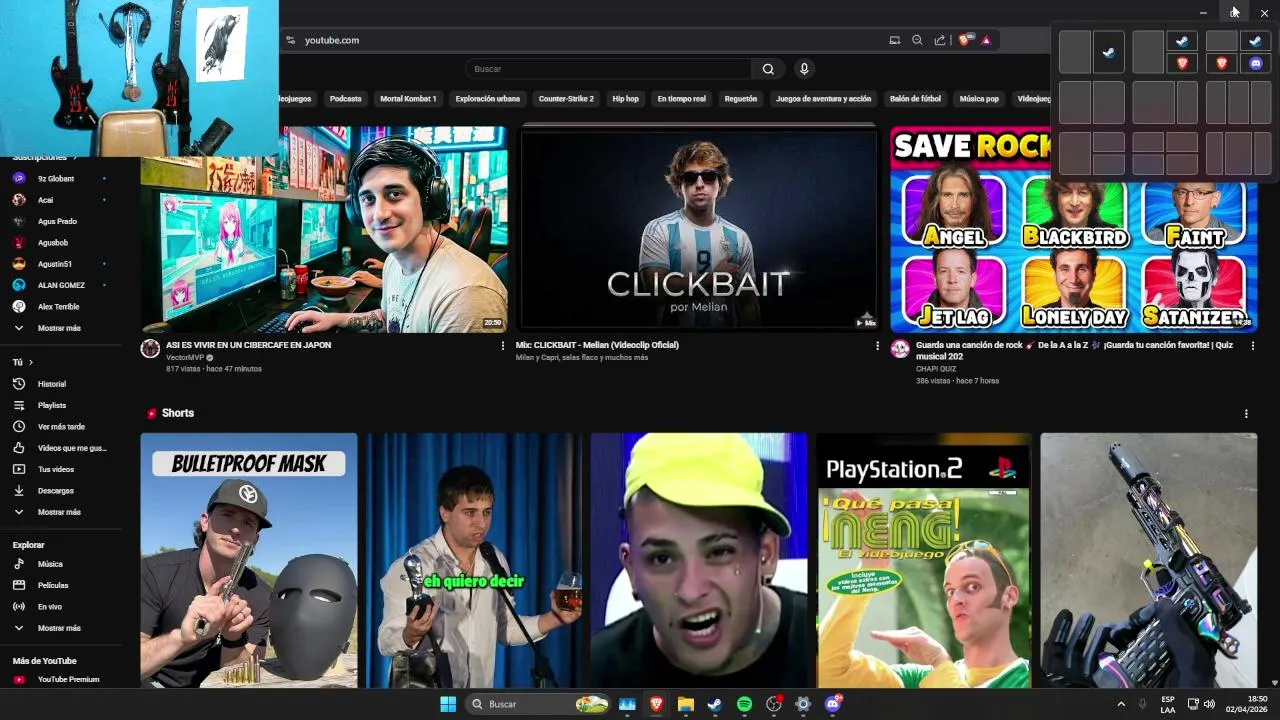1280x720 pixels.
Task: Play the CLICKBAIT por Melian thumbnail
Action: click(x=699, y=229)
